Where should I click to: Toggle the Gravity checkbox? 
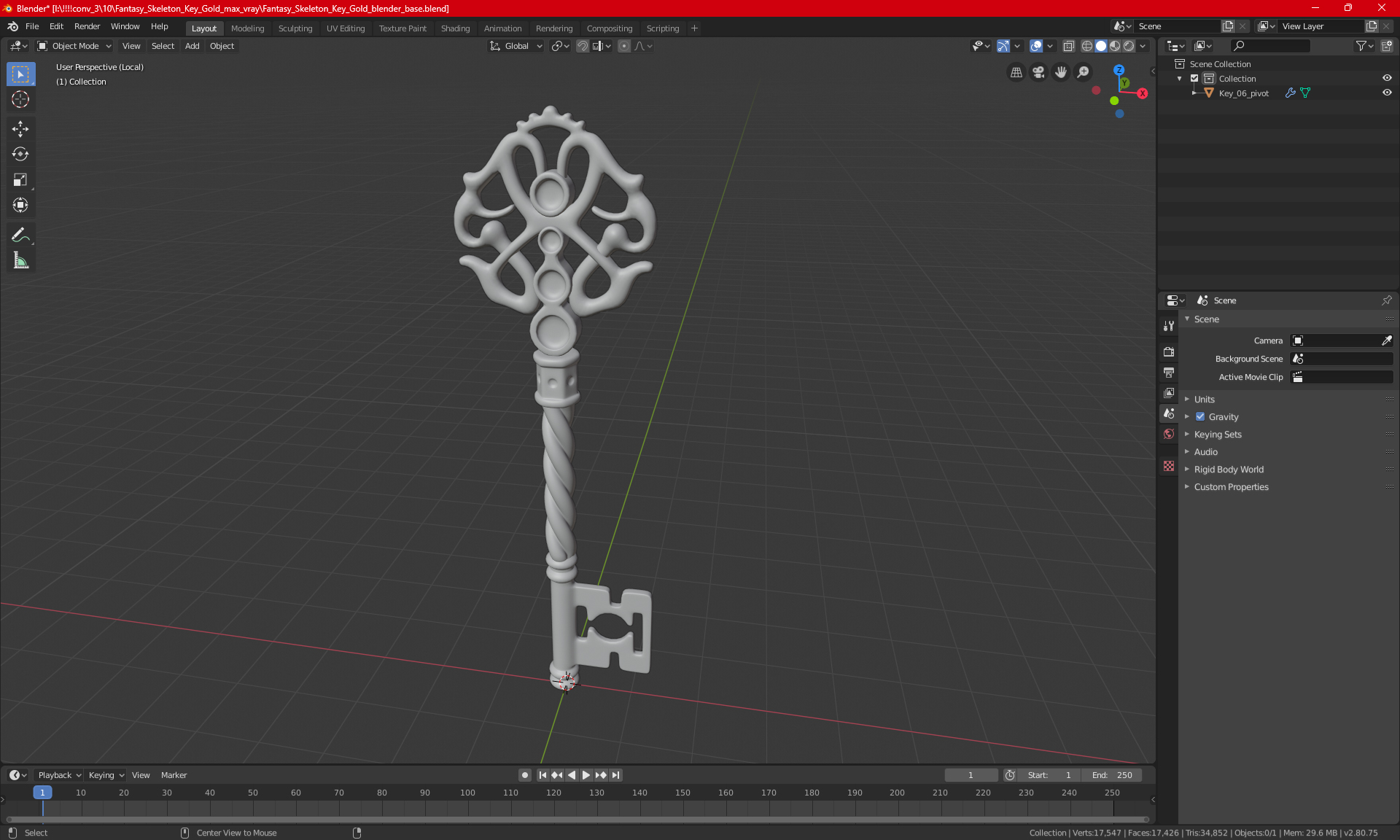[x=1200, y=417]
